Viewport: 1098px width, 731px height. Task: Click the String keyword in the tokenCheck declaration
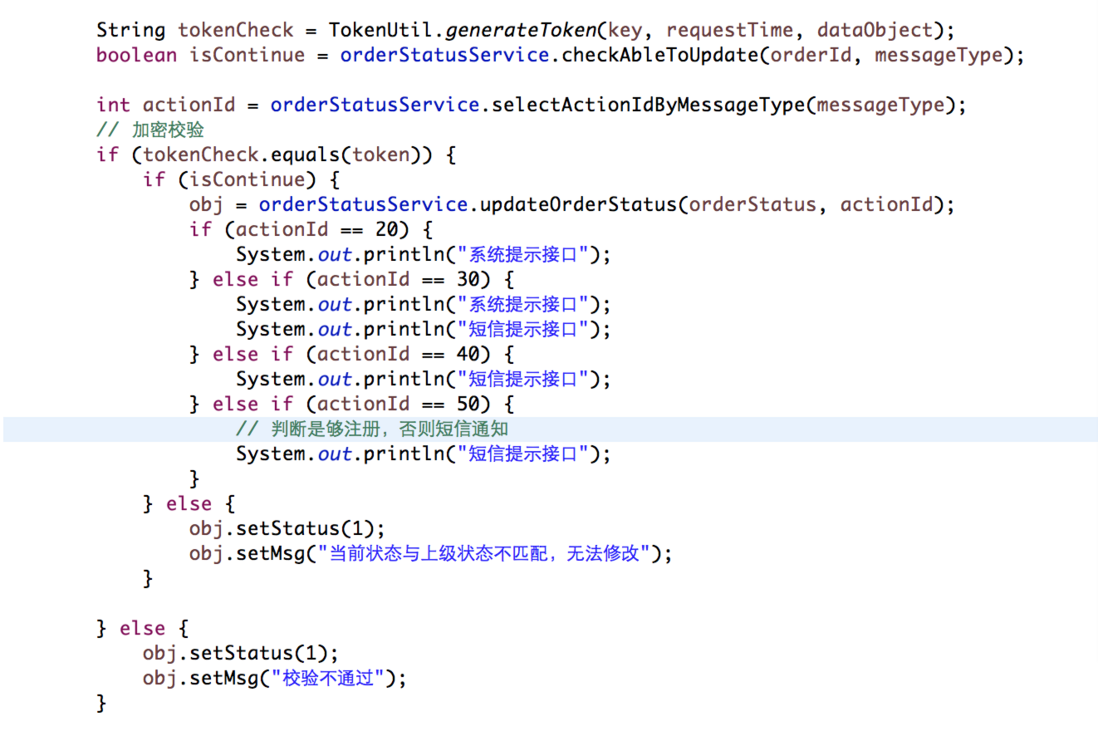point(130,30)
